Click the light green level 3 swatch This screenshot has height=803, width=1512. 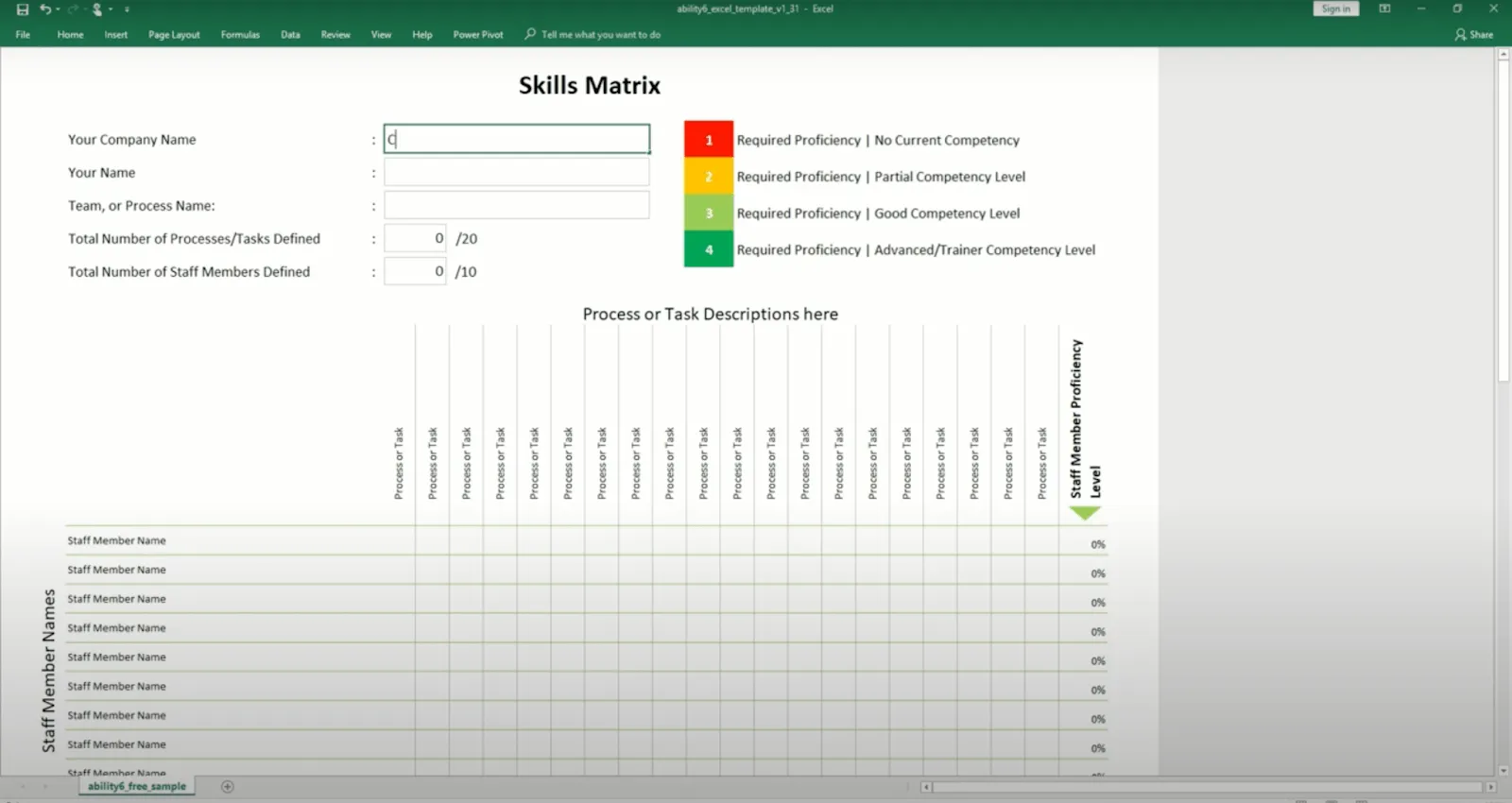point(709,213)
